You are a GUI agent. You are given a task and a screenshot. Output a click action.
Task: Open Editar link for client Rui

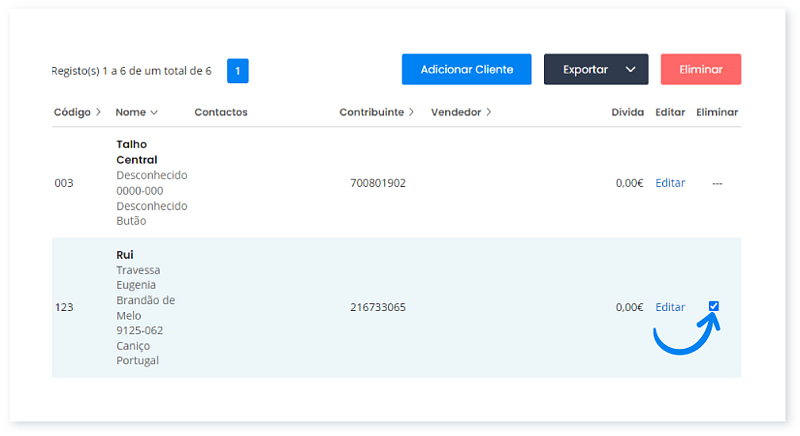670,307
